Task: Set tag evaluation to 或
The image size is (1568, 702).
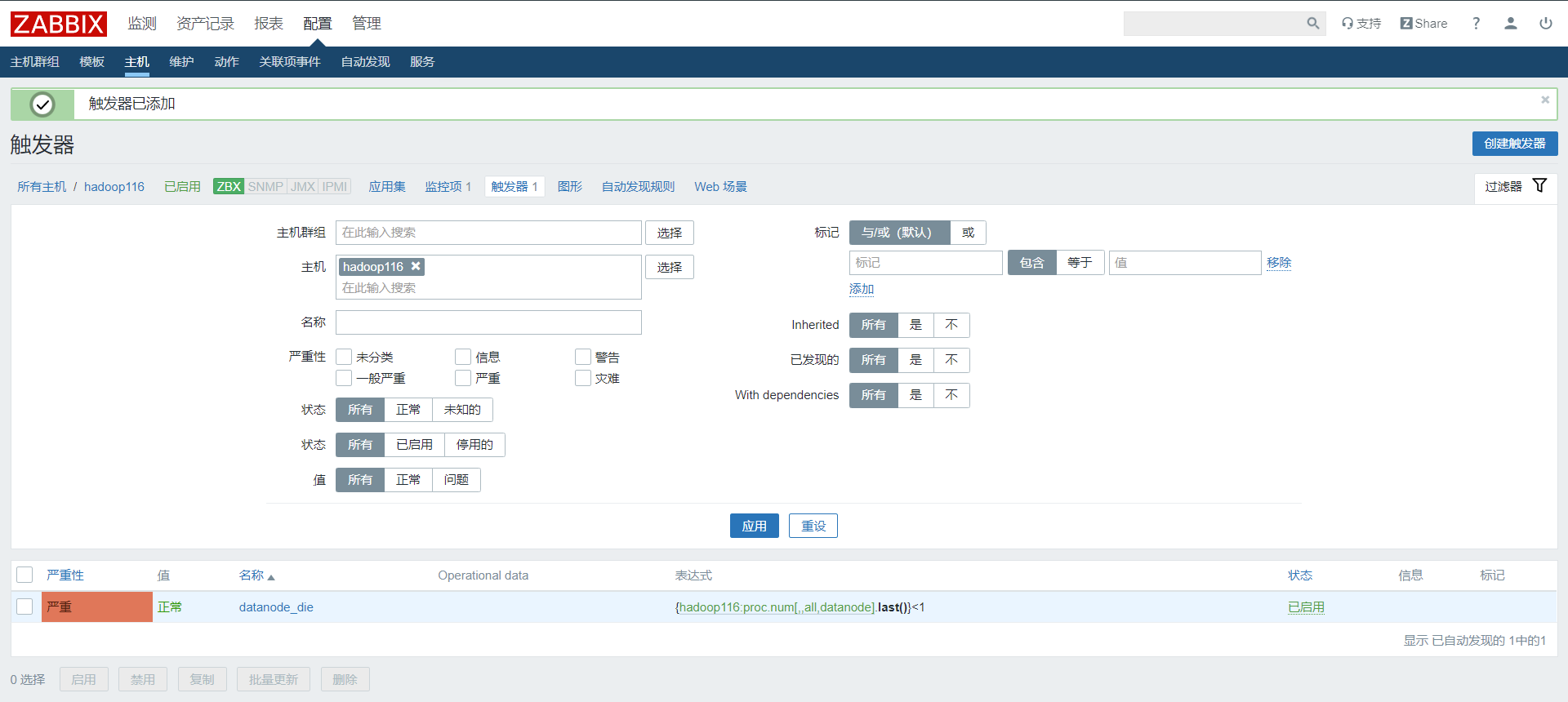Action: (x=968, y=233)
